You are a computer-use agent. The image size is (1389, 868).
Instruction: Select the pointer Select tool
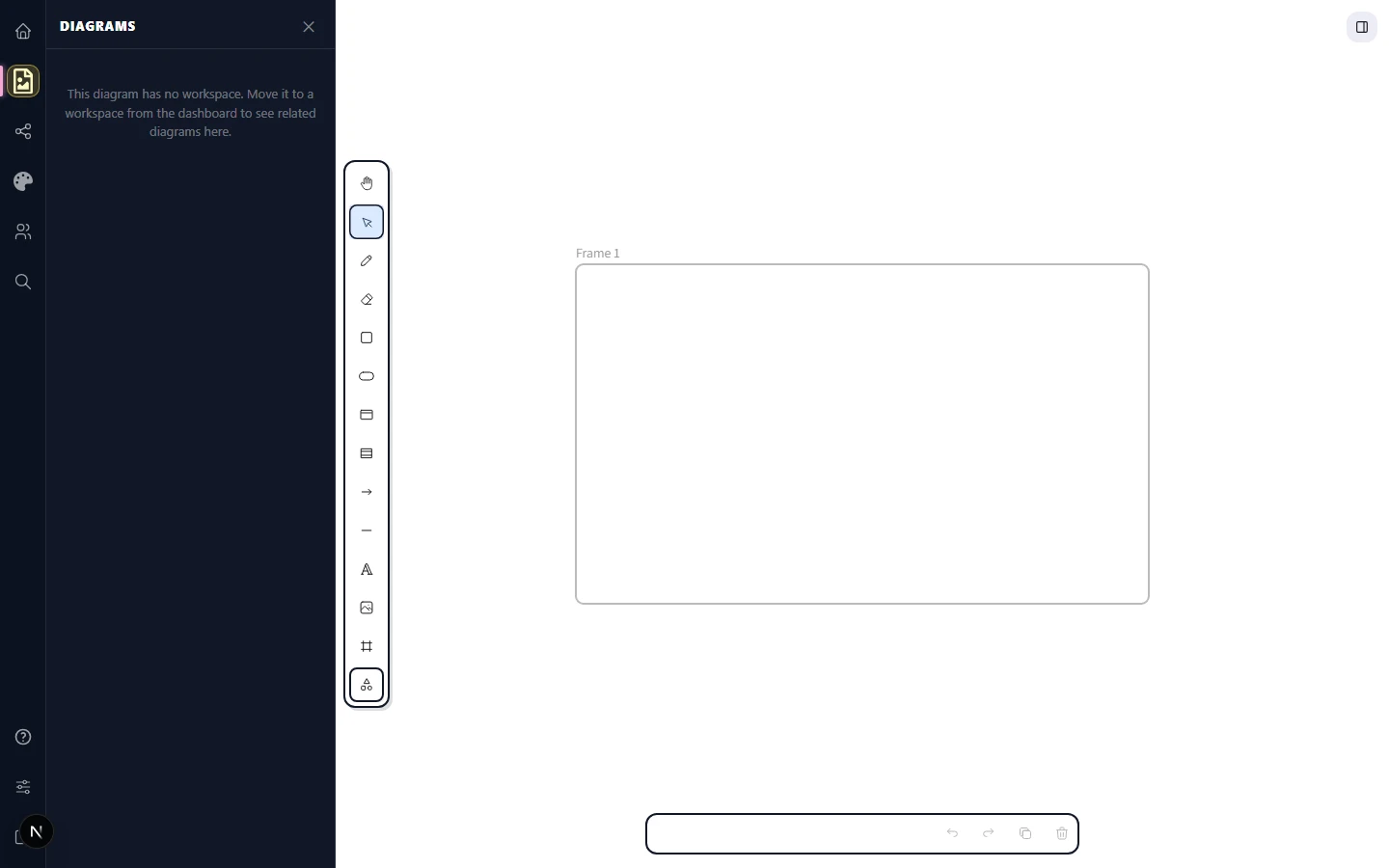pos(367,222)
